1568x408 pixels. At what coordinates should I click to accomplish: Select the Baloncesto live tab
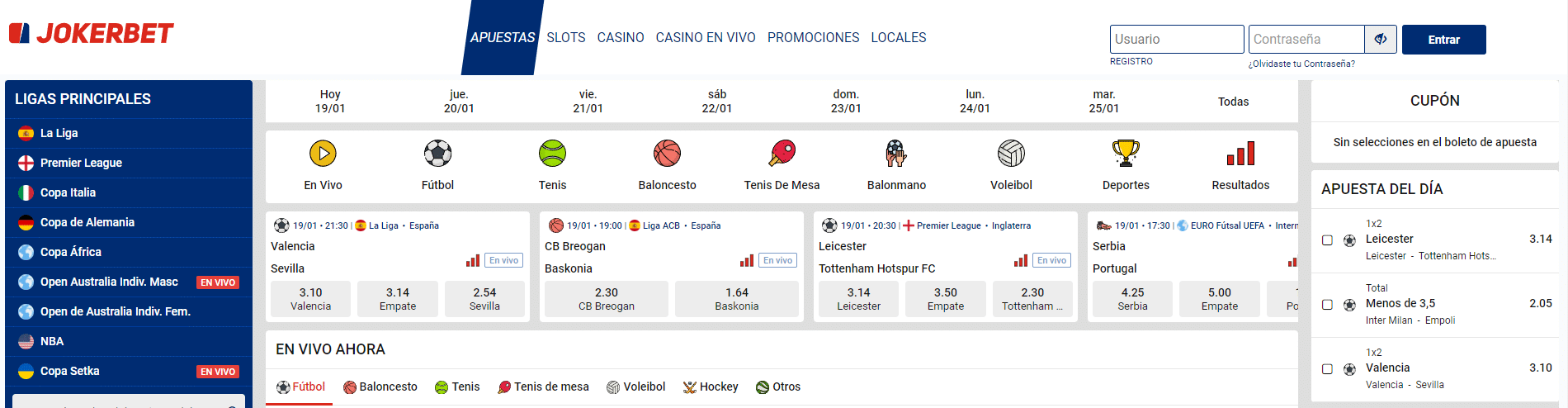click(x=380, y=387)
